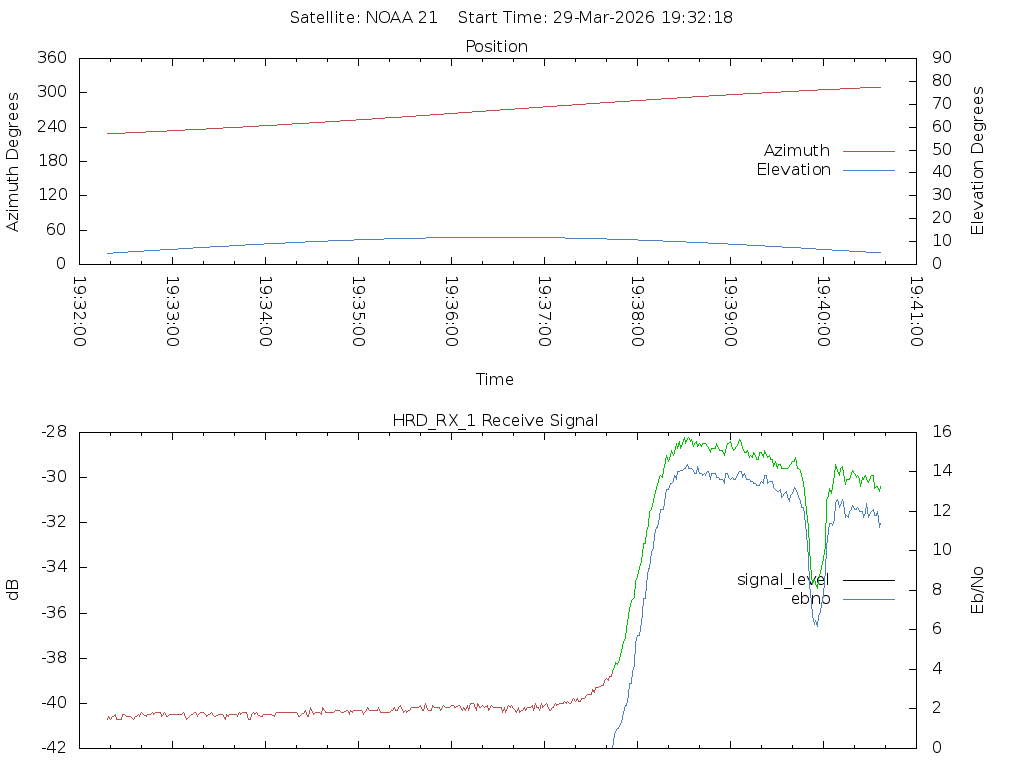The width and height of the screenshot is (1024, 768).
Task: Click the 19:39:00 time axis tick label
Action: tap(729, 312)
